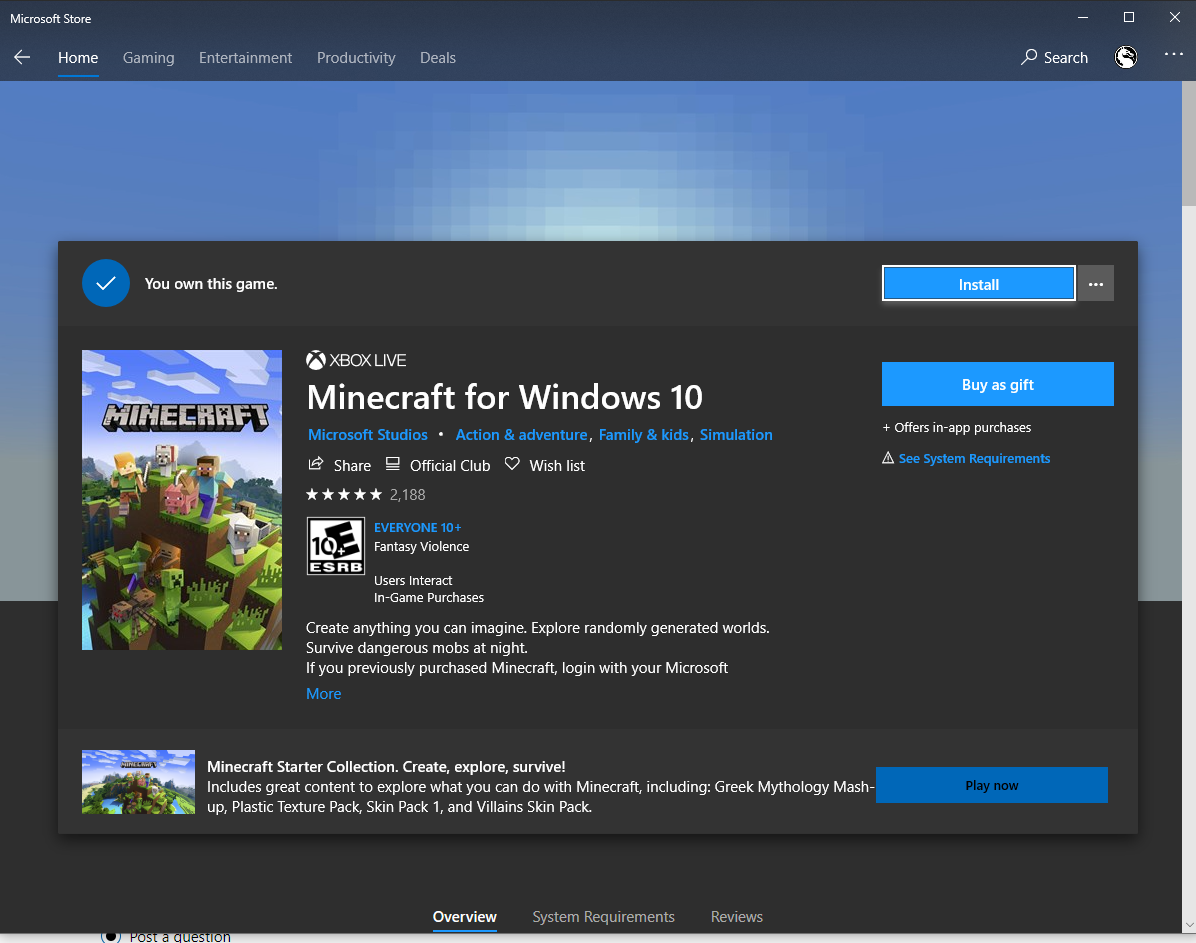Click the owned checkmark circle icon
This screenshot has height=943, width=1196.
(x=106, y=283)
